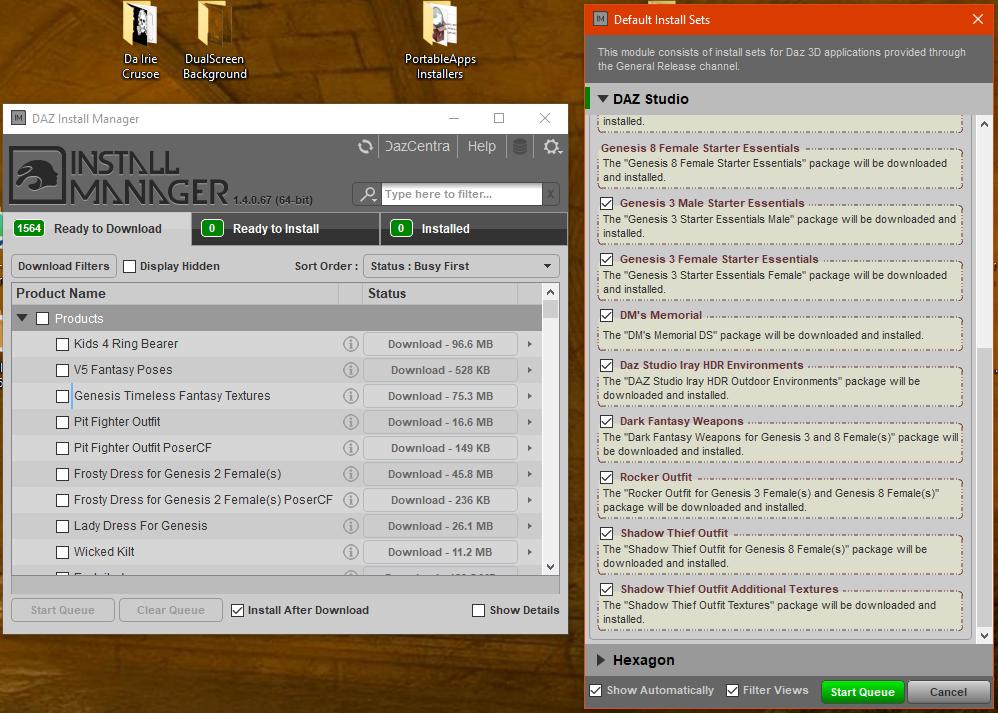Switch to the Ready to Install tab
The width and height of the screenshot is (998, 713).
286,229
